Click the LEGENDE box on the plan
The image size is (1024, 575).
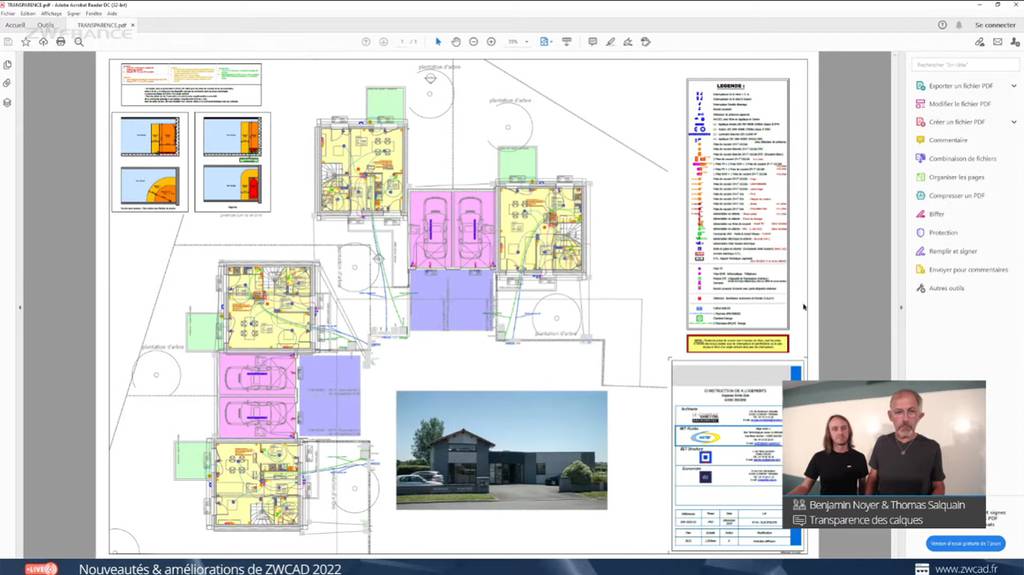coord(738,204)
